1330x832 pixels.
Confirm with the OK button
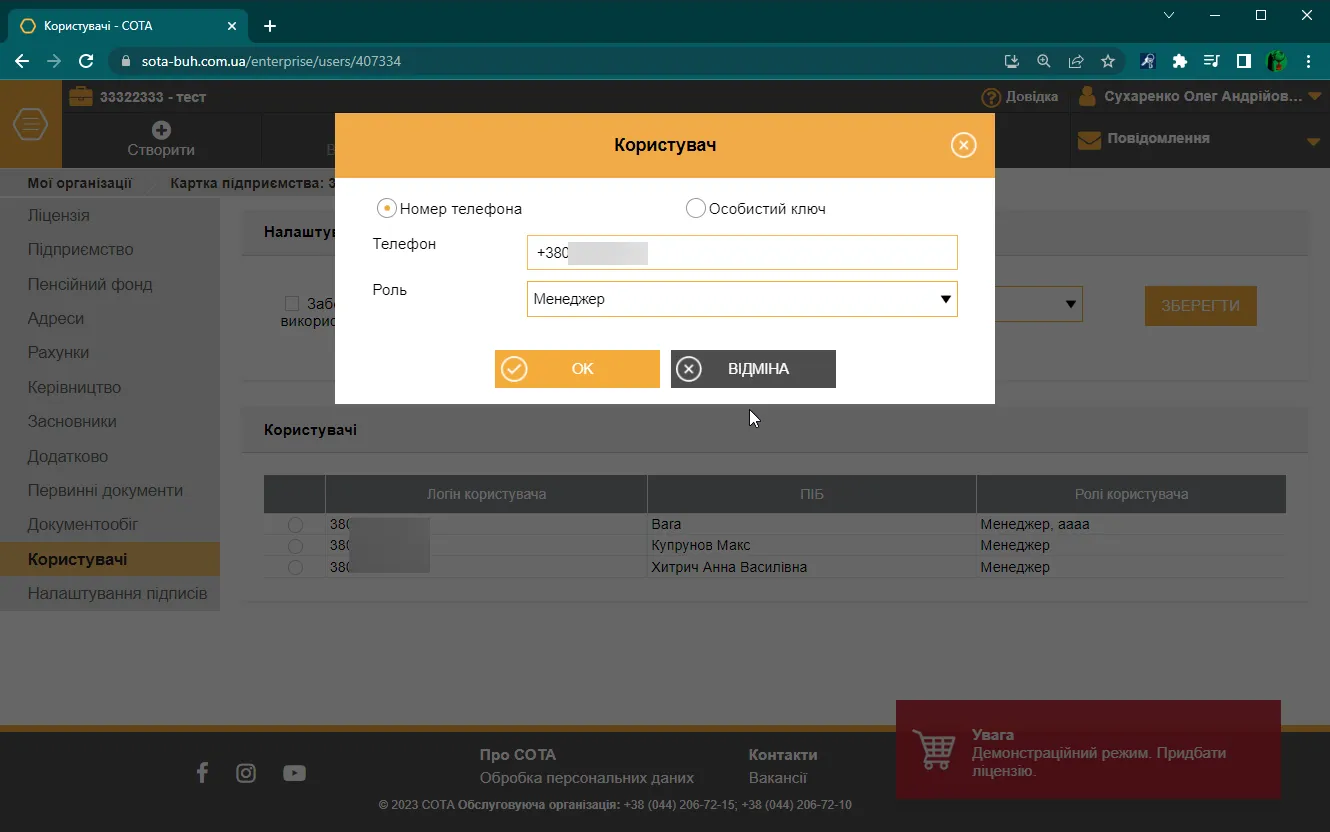pyautogui.click(x=577, y=369)
